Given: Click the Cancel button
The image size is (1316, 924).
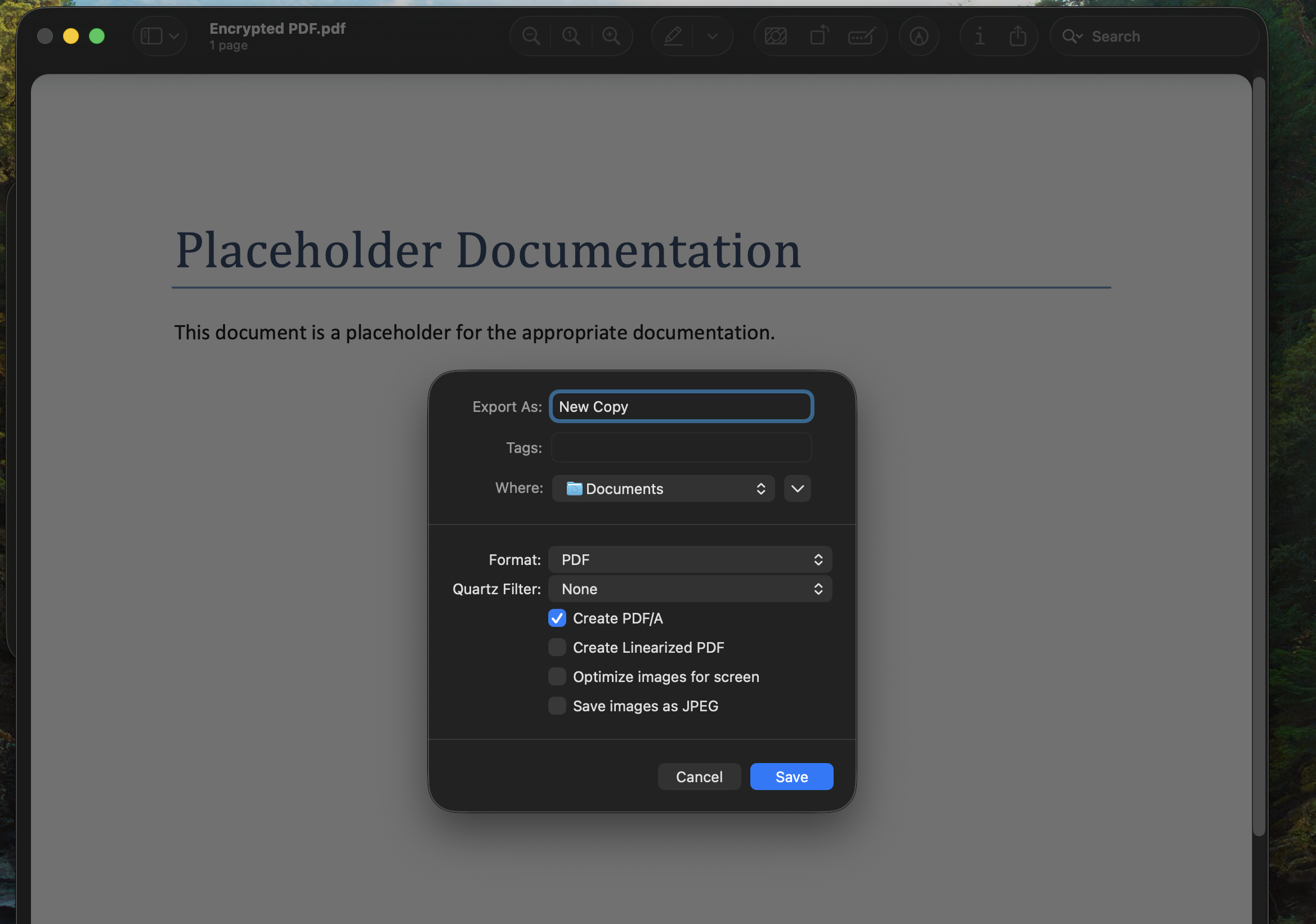Looking at the screenshot, I should pyautogui.click(x=699, y=777).
